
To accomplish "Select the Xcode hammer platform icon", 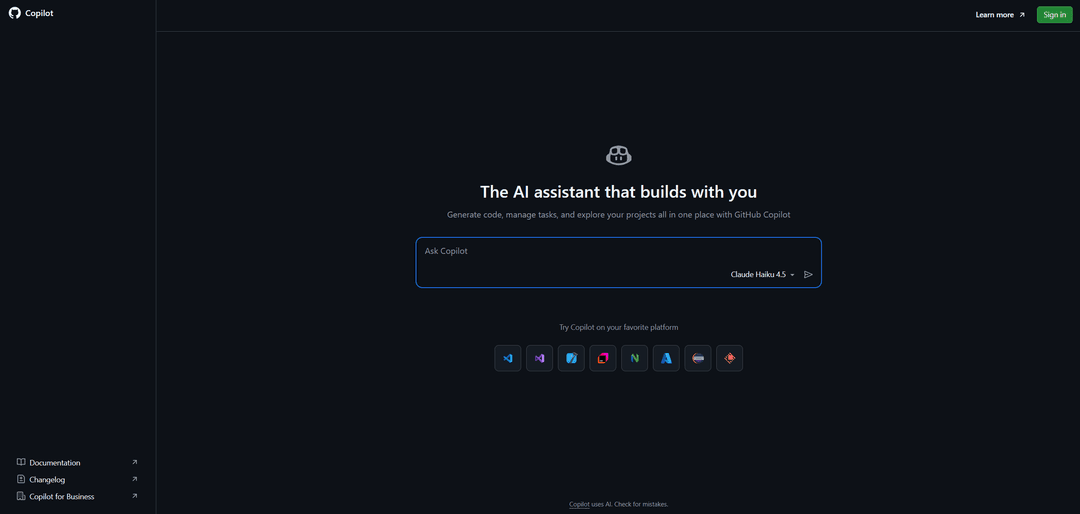I will 571,358.
